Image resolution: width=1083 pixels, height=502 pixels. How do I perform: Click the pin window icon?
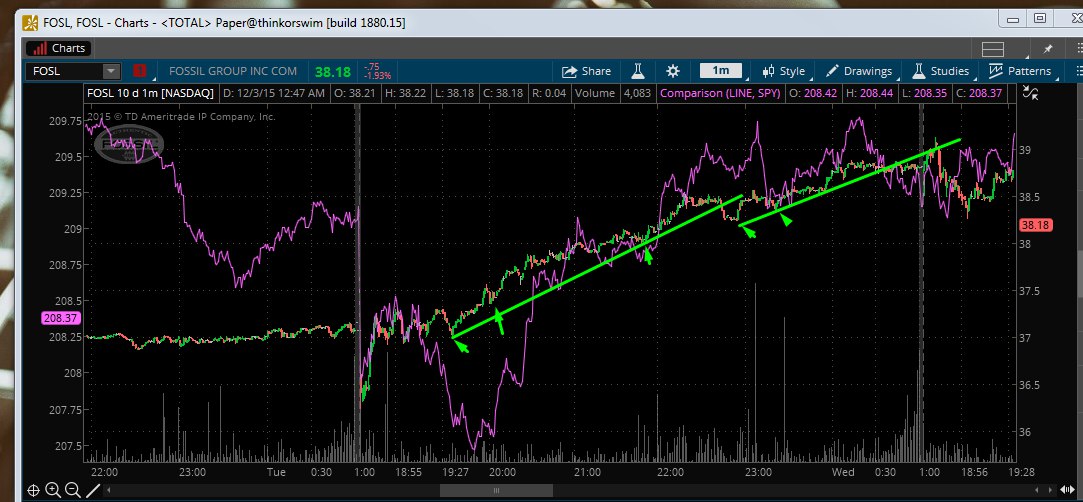1048,49
